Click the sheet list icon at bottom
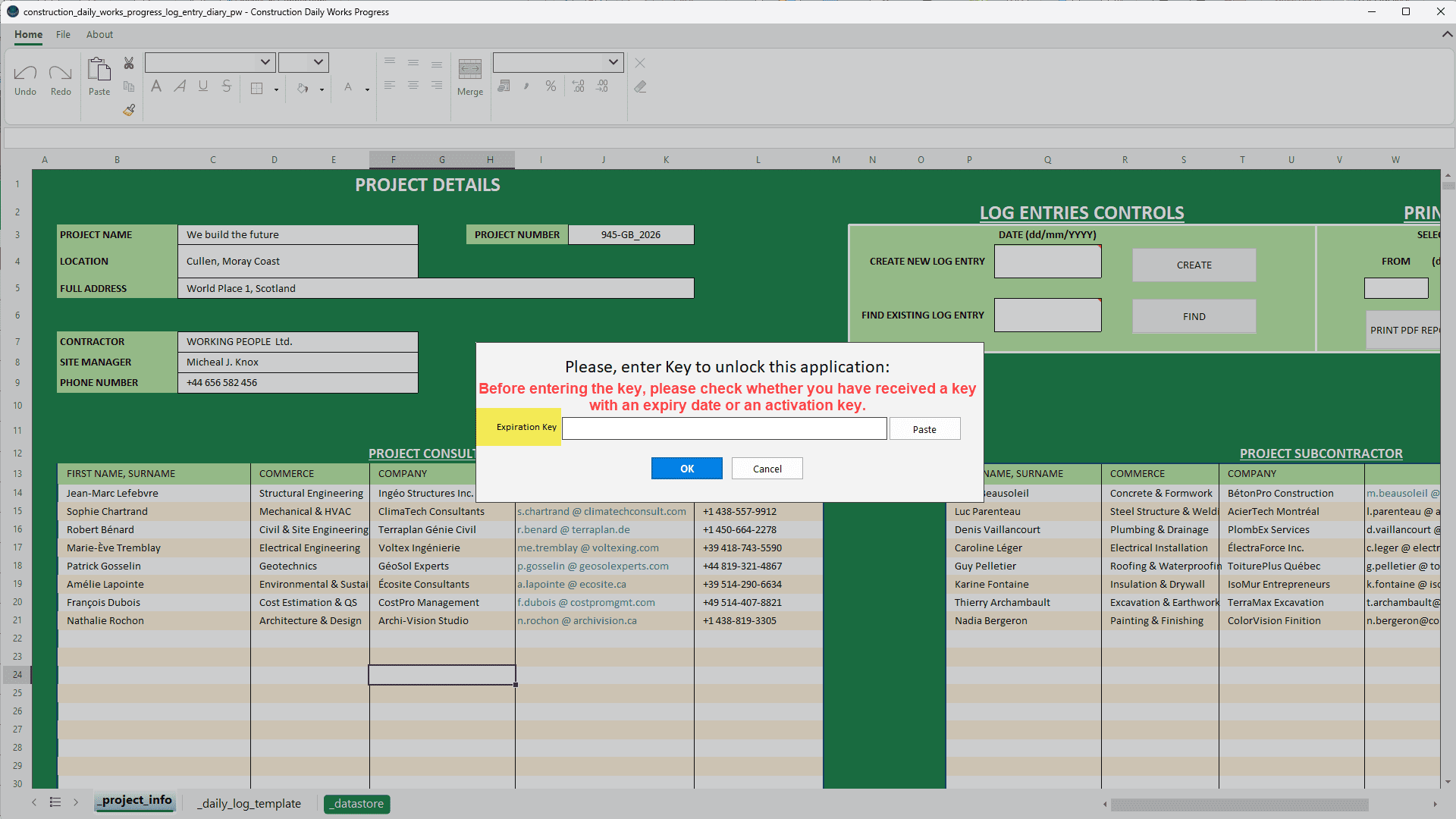1456x819 pixels. (55, 802)
